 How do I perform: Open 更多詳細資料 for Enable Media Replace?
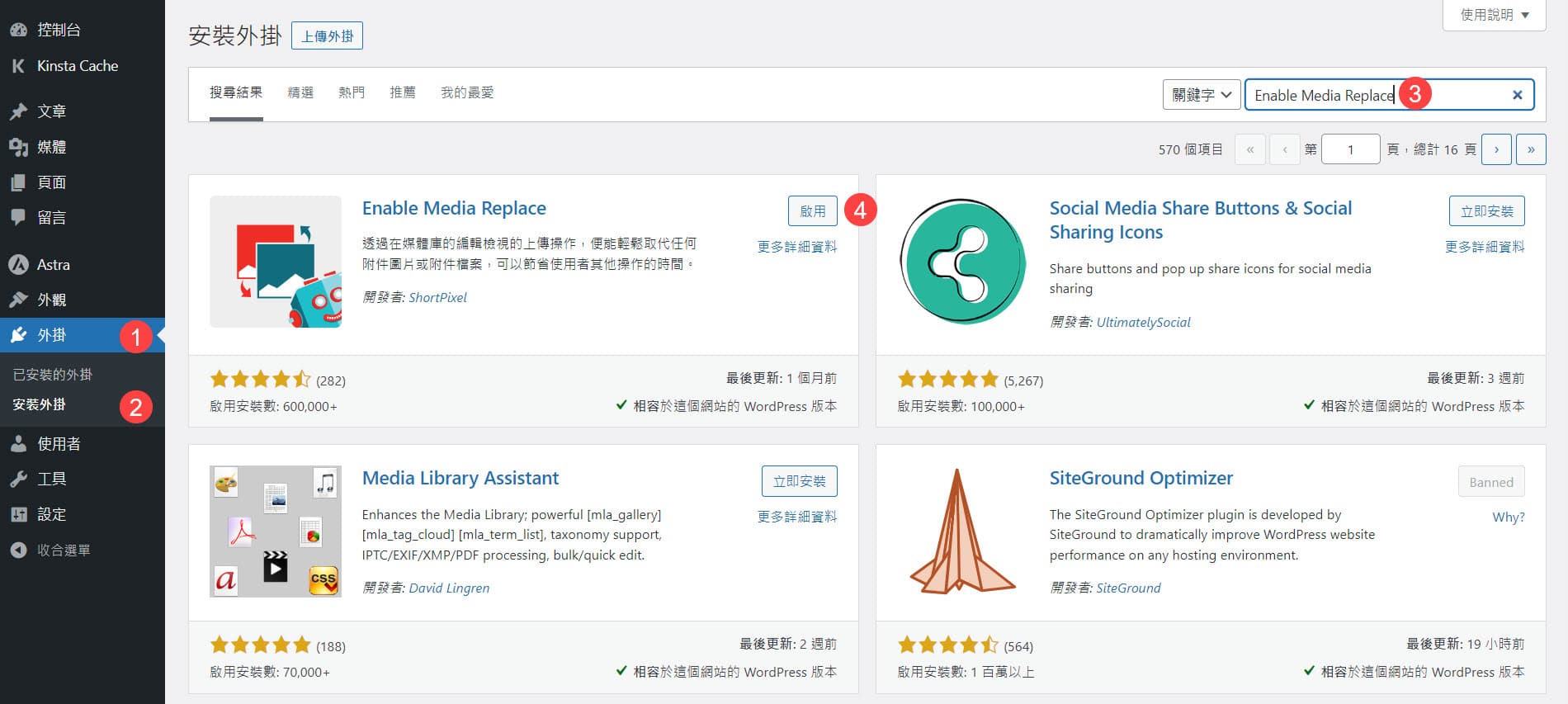coord(797,247)
